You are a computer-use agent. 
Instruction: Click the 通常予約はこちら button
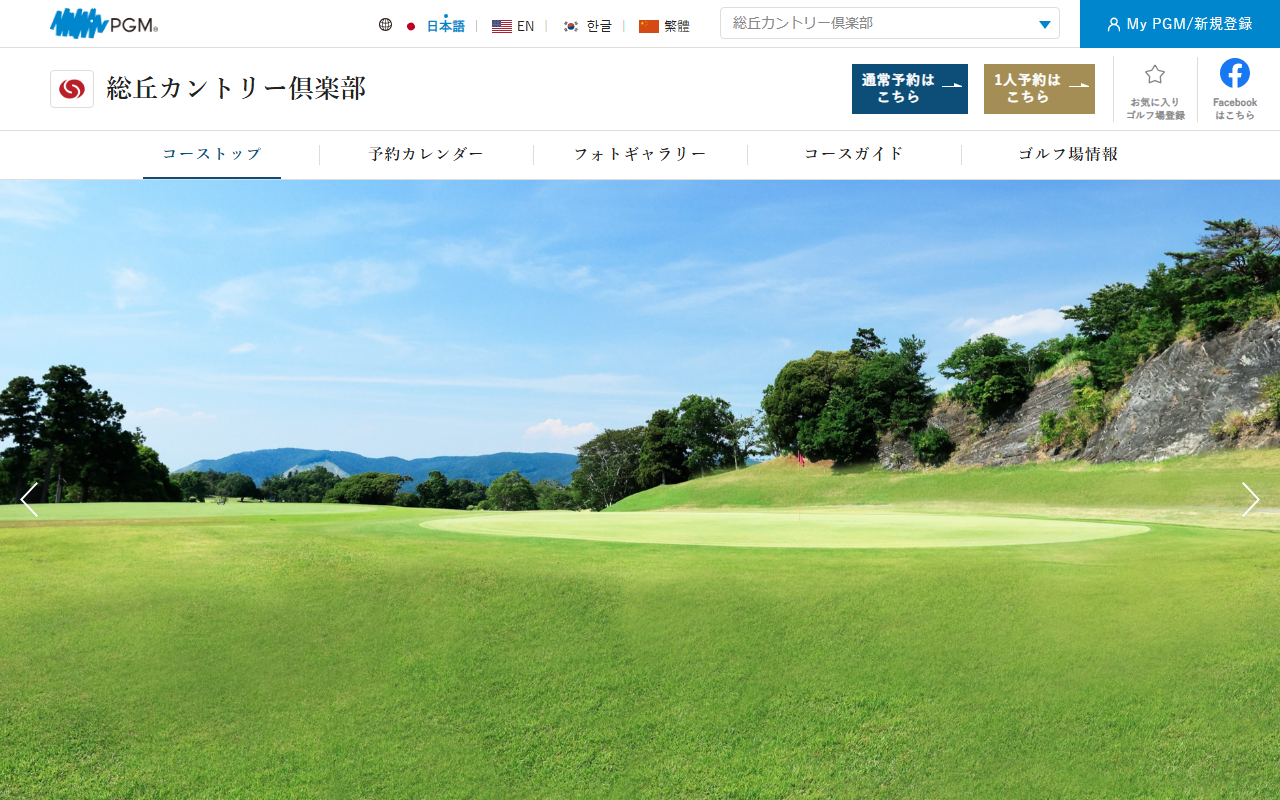coord(910,89)
